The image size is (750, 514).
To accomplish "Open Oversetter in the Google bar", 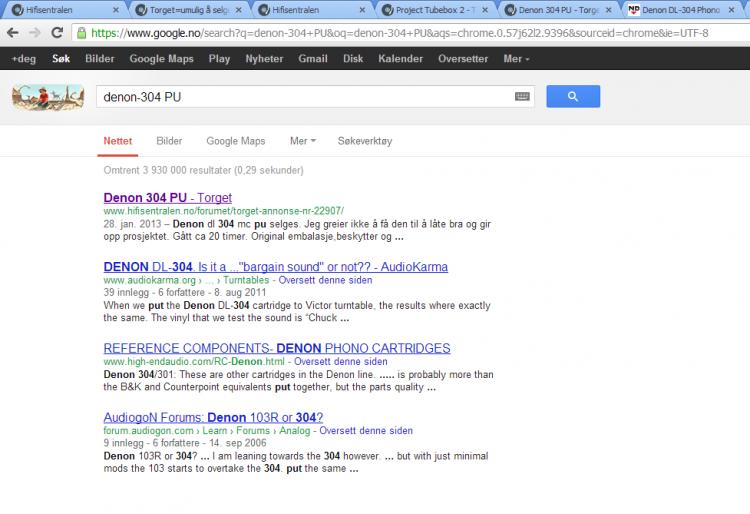I will click(x=463, y=59).
